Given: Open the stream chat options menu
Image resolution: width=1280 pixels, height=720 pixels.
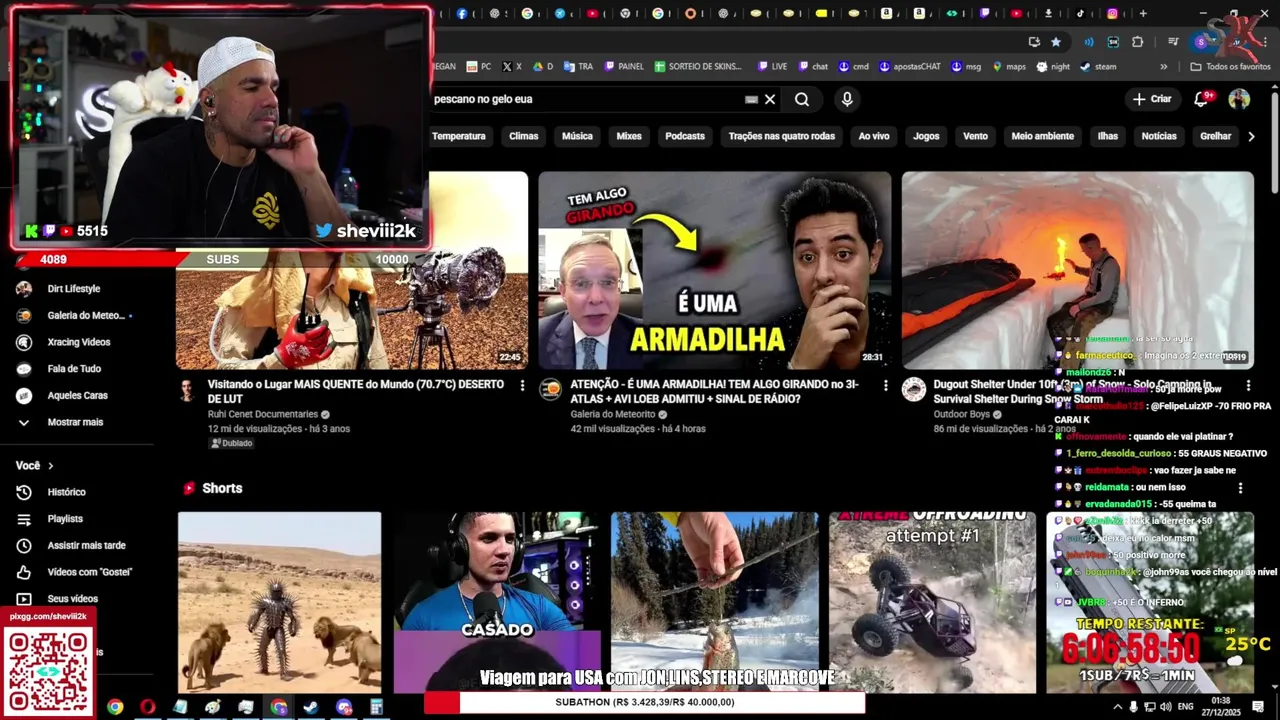Looking at the screenshot, I should [x=1241, y=488].
